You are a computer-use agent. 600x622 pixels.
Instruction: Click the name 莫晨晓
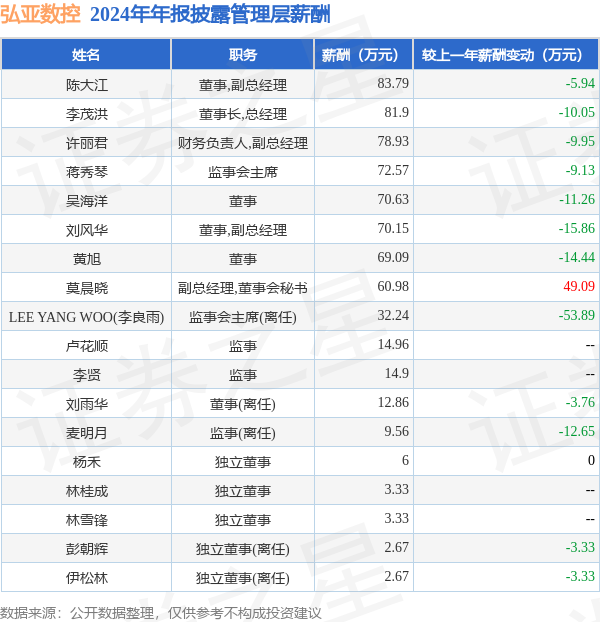point(86,288)
